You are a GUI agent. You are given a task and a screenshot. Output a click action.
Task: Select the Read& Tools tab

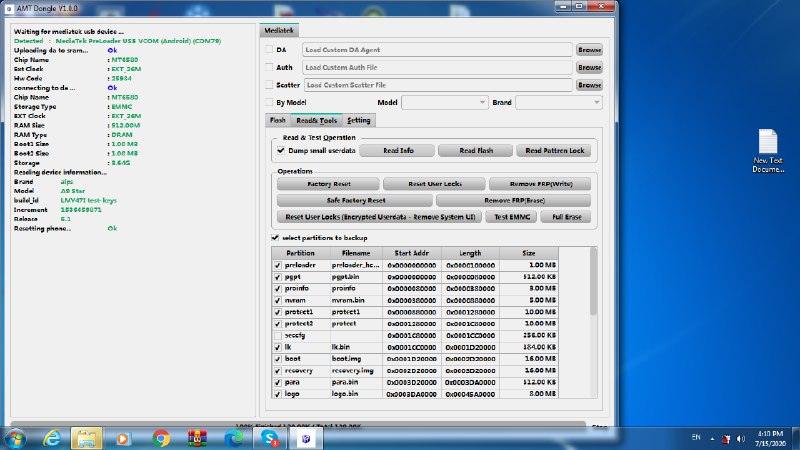click(x=316, y=120)
